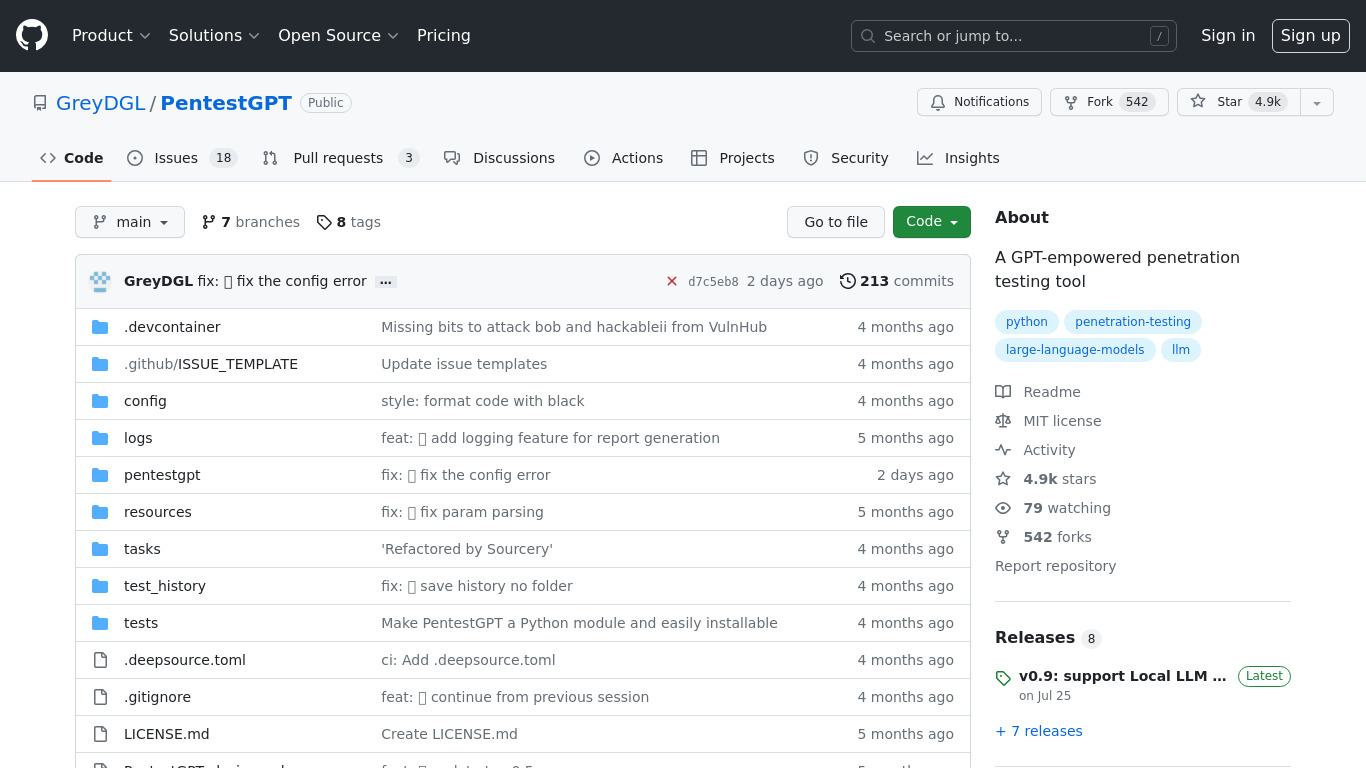The width and height of the screenshot is (1366, 768).
Task: Open the green Code dropdown
Action: [932, 222]
